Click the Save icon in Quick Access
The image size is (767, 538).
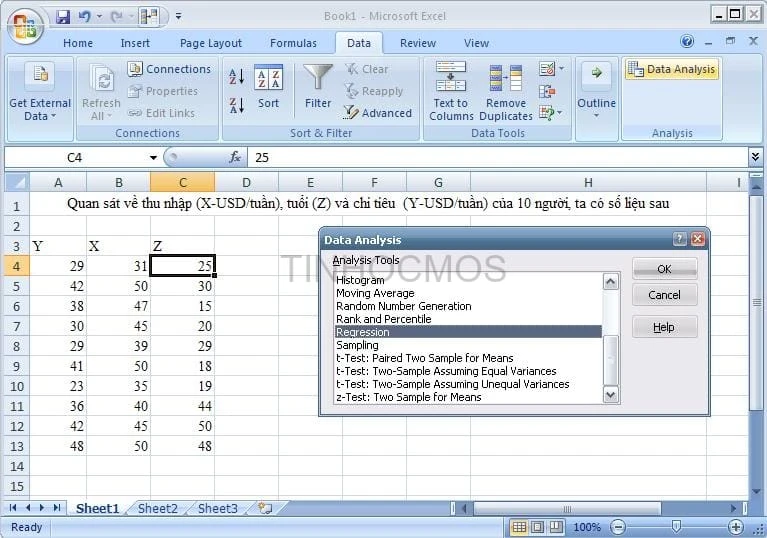(x=63, y=17)
